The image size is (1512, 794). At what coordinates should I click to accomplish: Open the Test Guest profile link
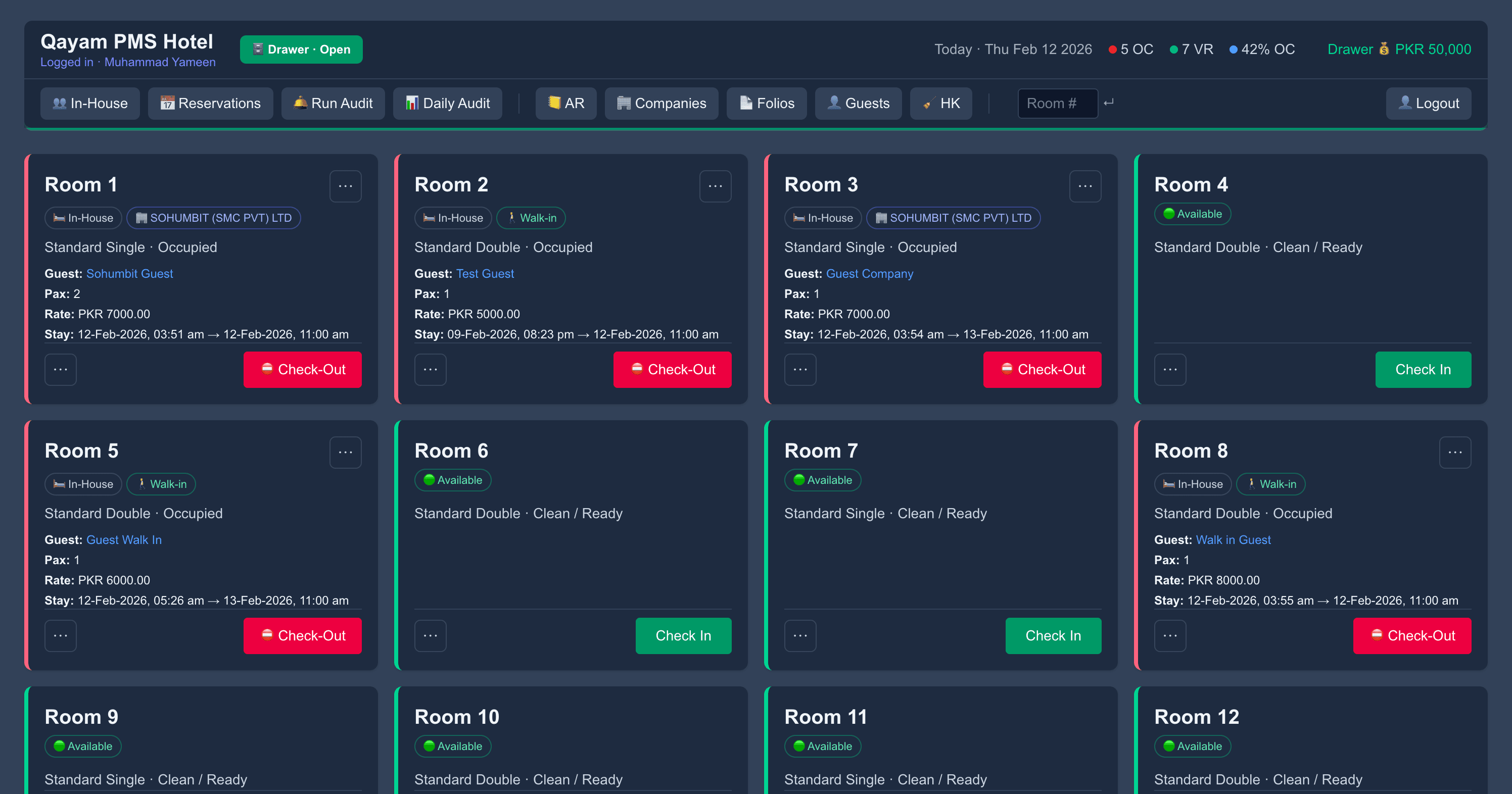click(x=485, y=273)
